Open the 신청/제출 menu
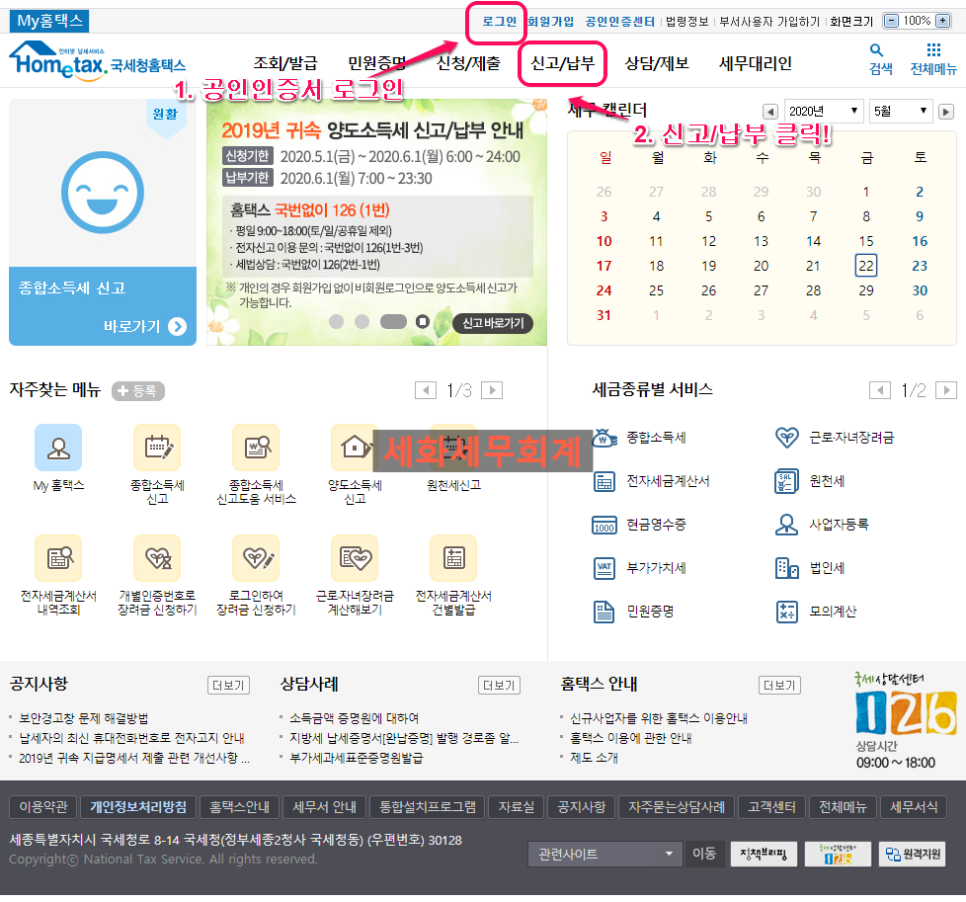 468,63
